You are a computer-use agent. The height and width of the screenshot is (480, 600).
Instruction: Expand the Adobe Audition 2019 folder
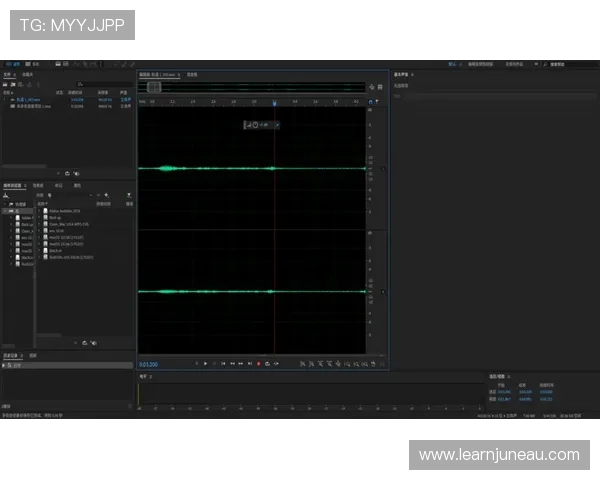point(40,211)
